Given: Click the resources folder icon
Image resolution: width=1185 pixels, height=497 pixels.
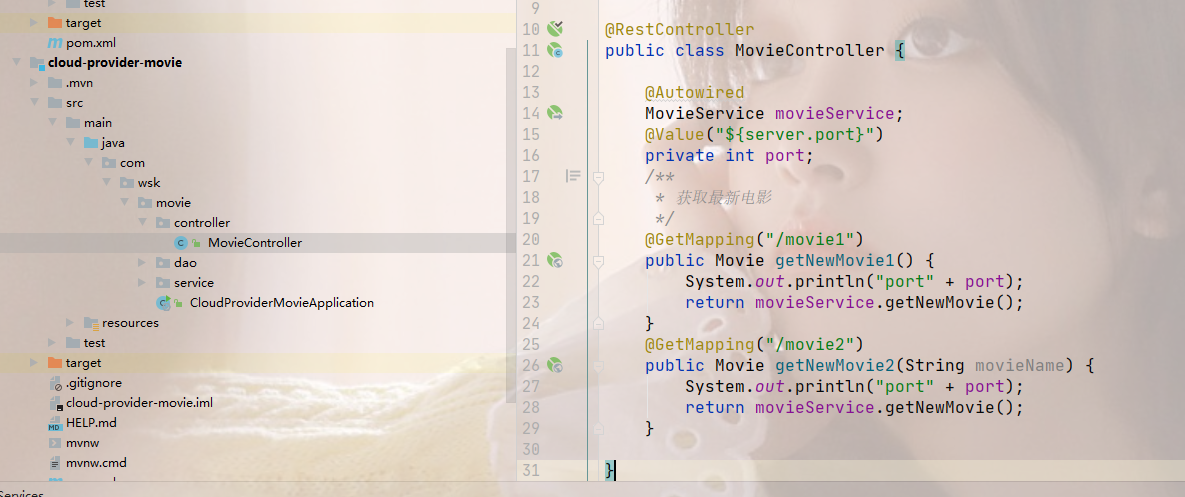Looking at the screenshot, I should (x=91, y=323).
